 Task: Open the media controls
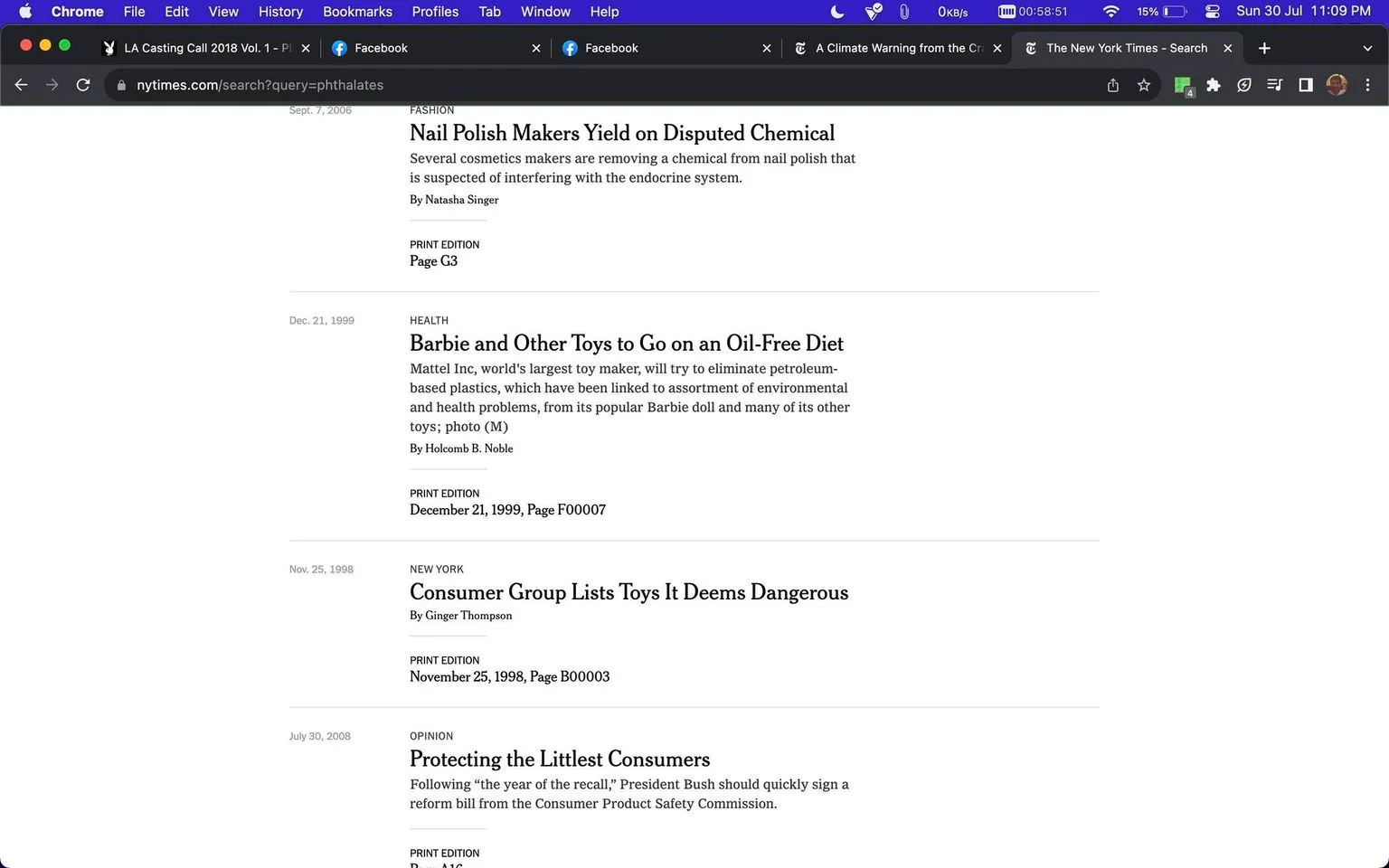point(1275,85)
